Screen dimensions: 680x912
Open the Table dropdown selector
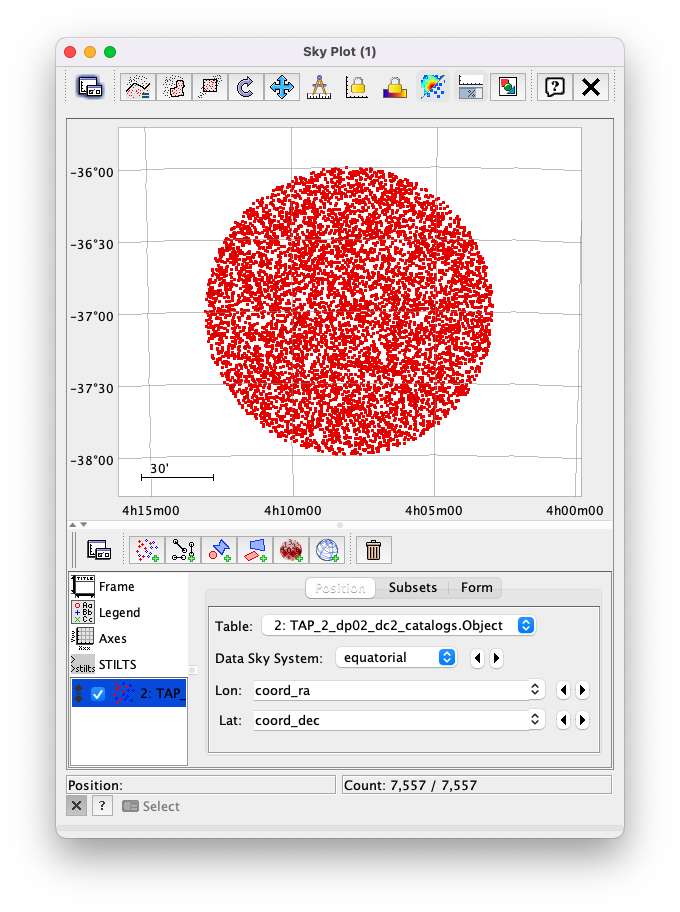[398, 625]
